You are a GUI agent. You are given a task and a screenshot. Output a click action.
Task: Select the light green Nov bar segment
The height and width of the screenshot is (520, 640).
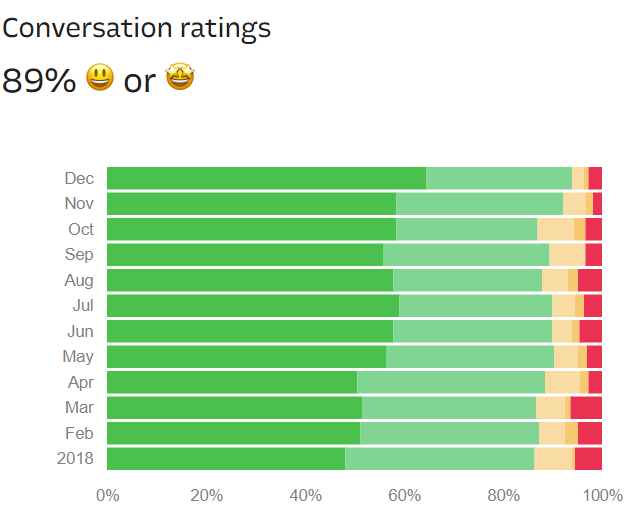[479, 204]
